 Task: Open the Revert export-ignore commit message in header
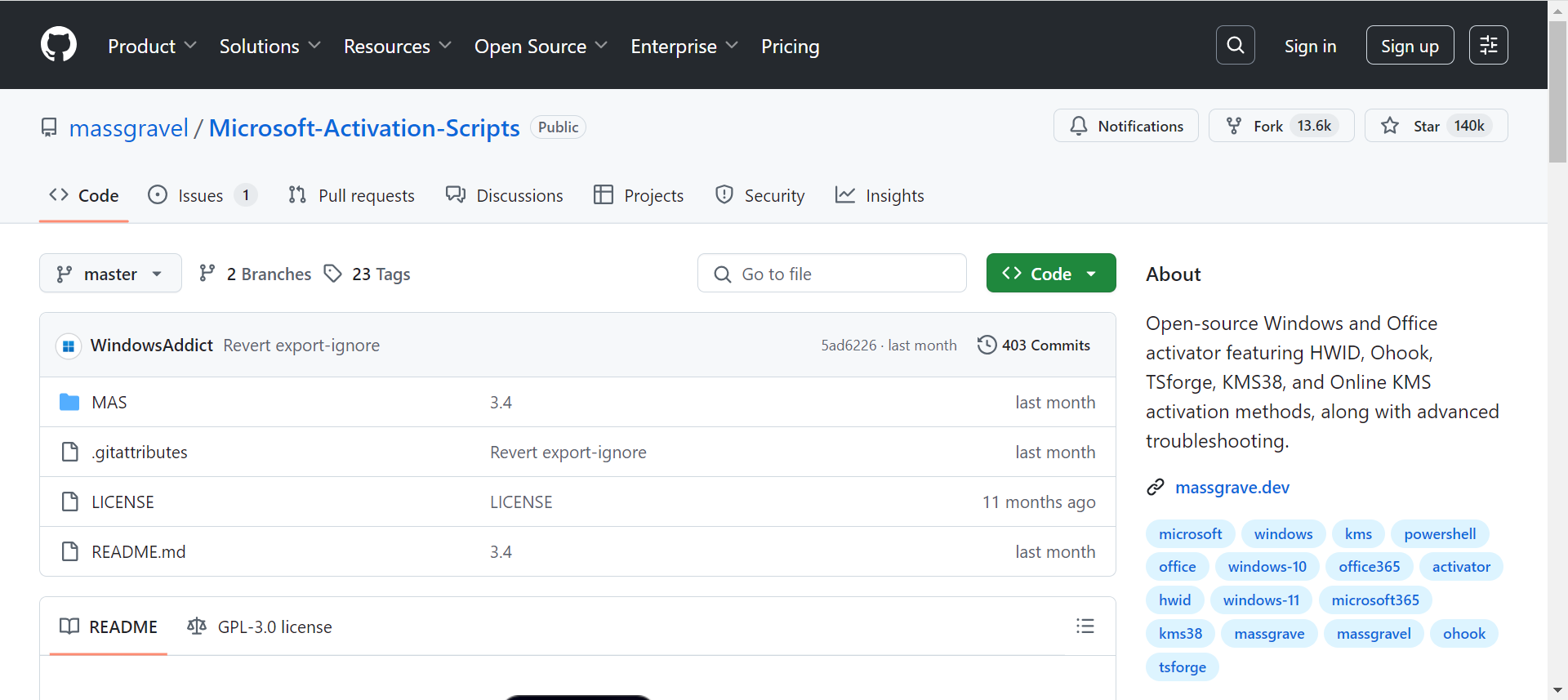[x=301, y=345]
